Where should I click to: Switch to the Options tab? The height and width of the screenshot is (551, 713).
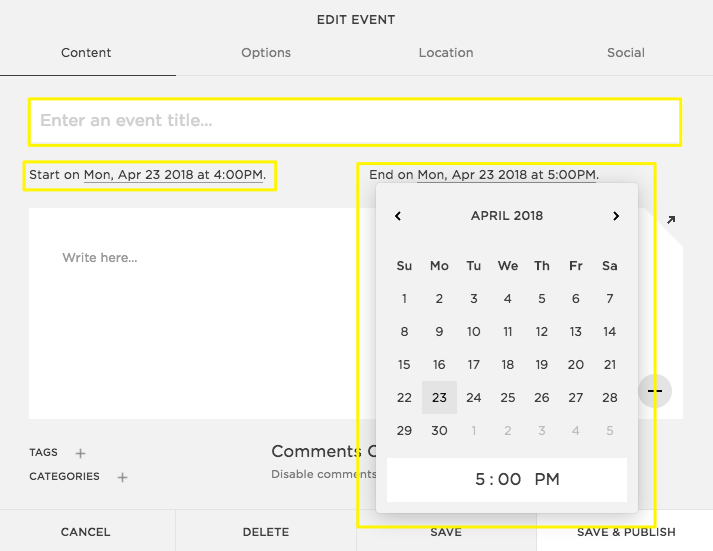[x=266, y=53]
